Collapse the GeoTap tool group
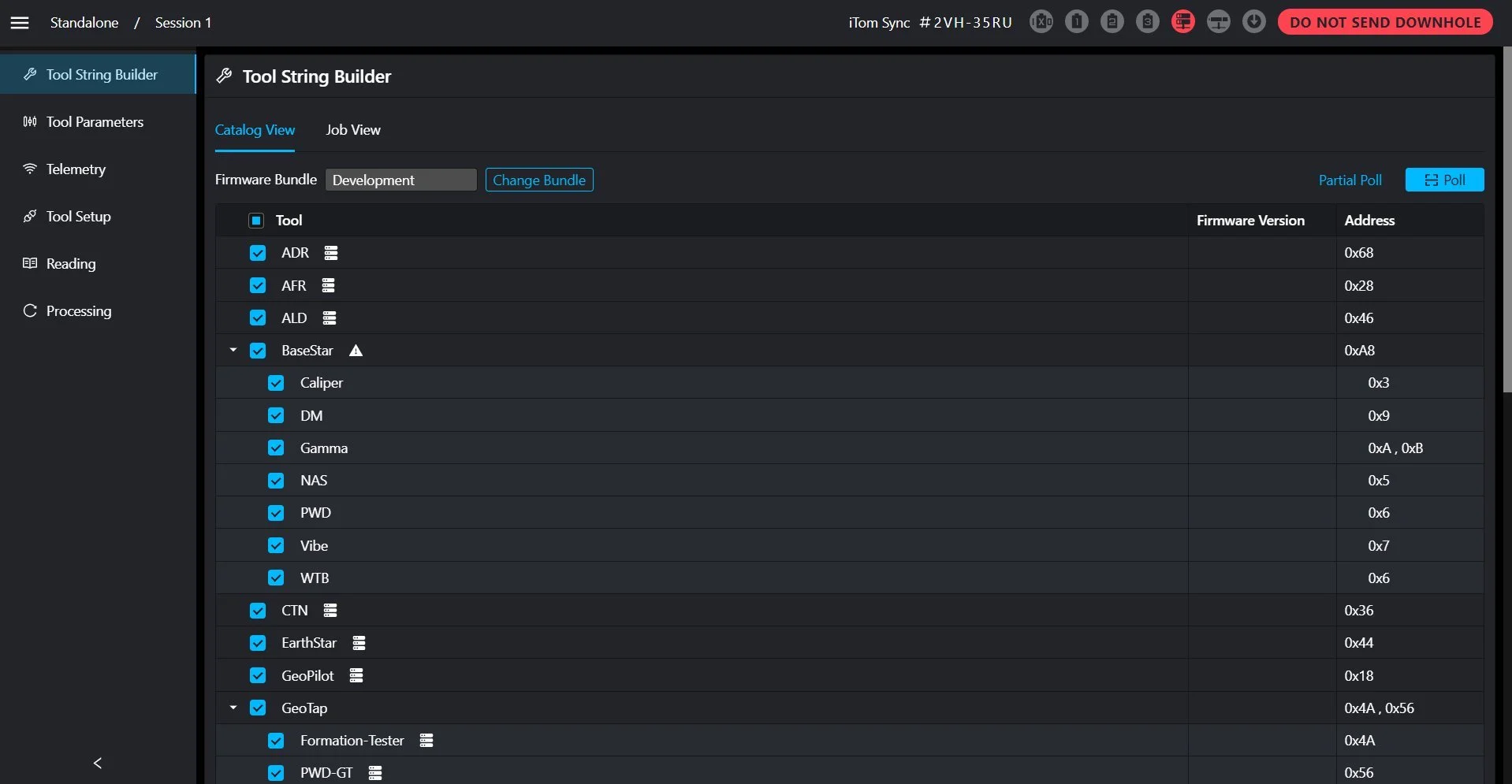1512x784 pixels. [233, 708]
